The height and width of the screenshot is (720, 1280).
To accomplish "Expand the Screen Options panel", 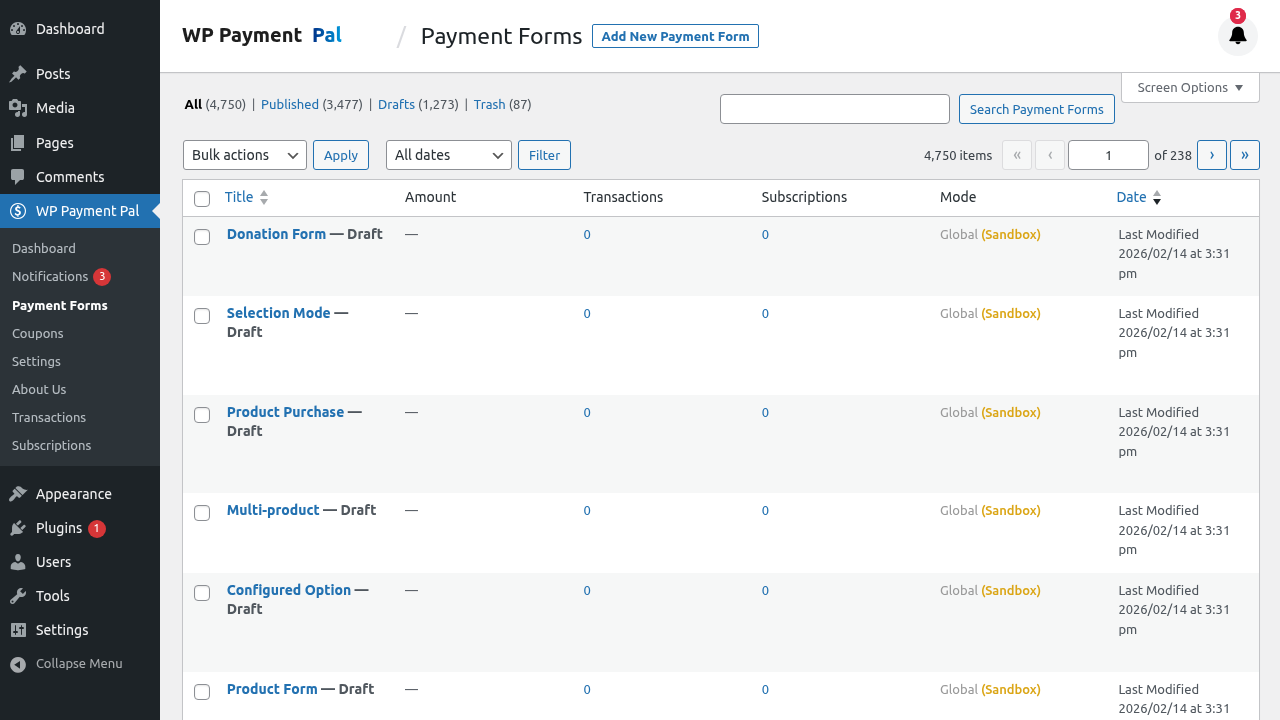I will coord(1190,88).
